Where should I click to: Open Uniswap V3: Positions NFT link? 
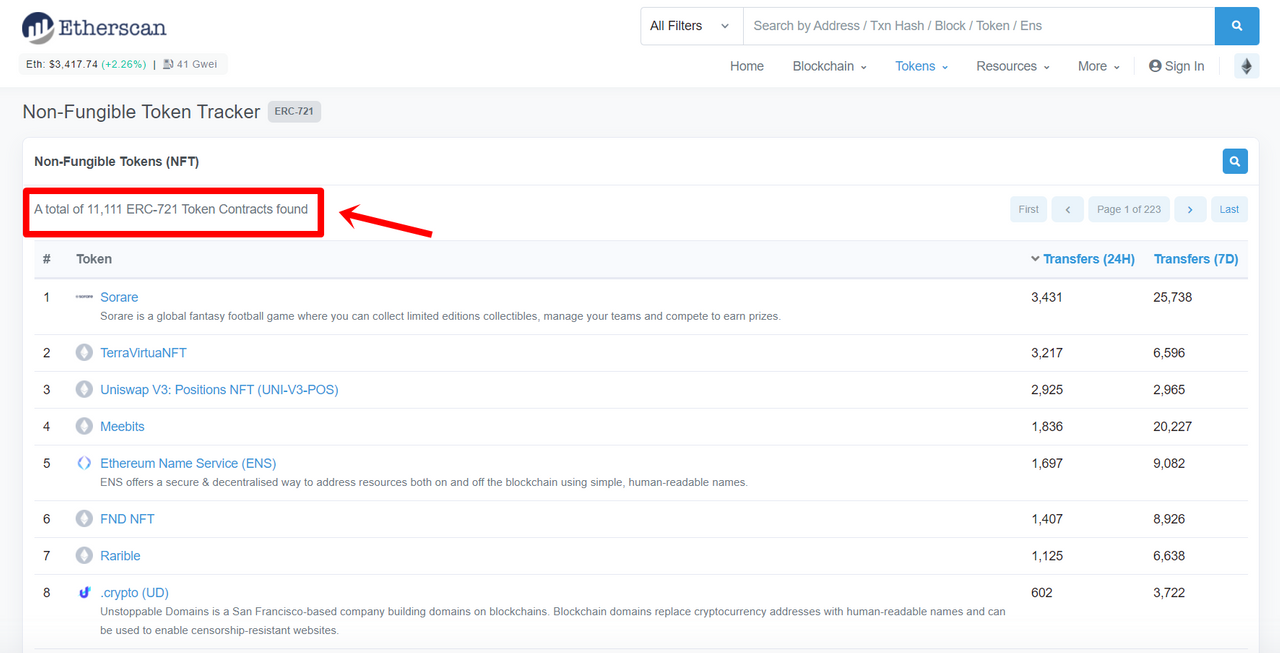219,390
